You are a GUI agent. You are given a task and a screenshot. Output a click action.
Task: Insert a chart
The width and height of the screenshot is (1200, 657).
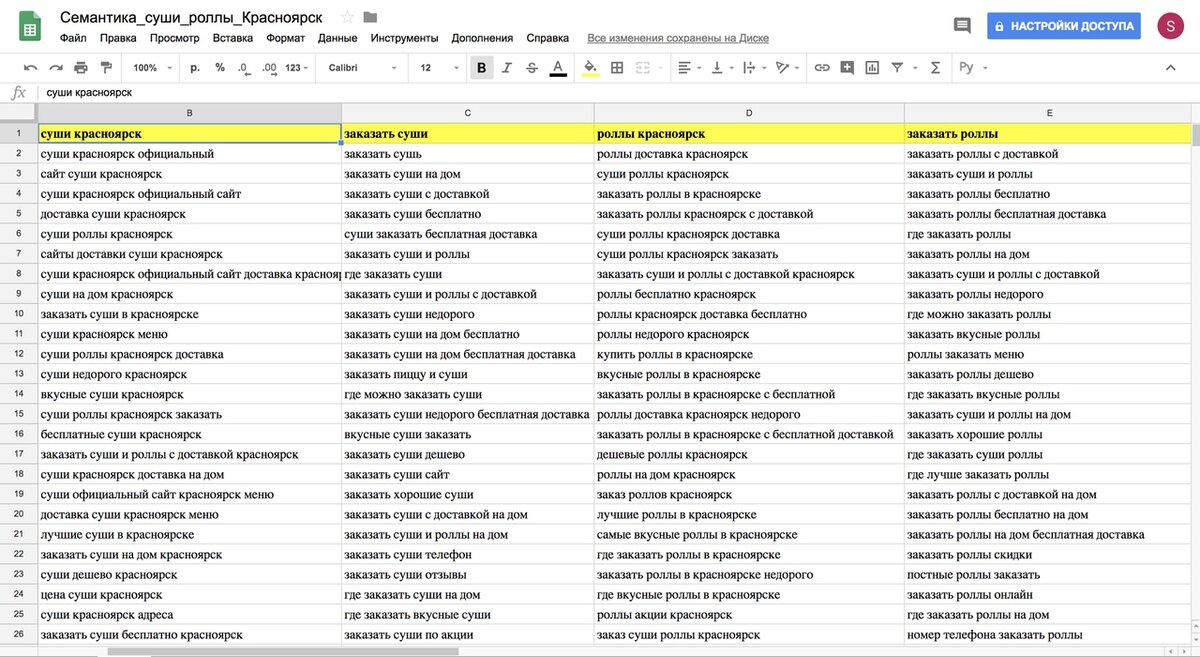872,68
